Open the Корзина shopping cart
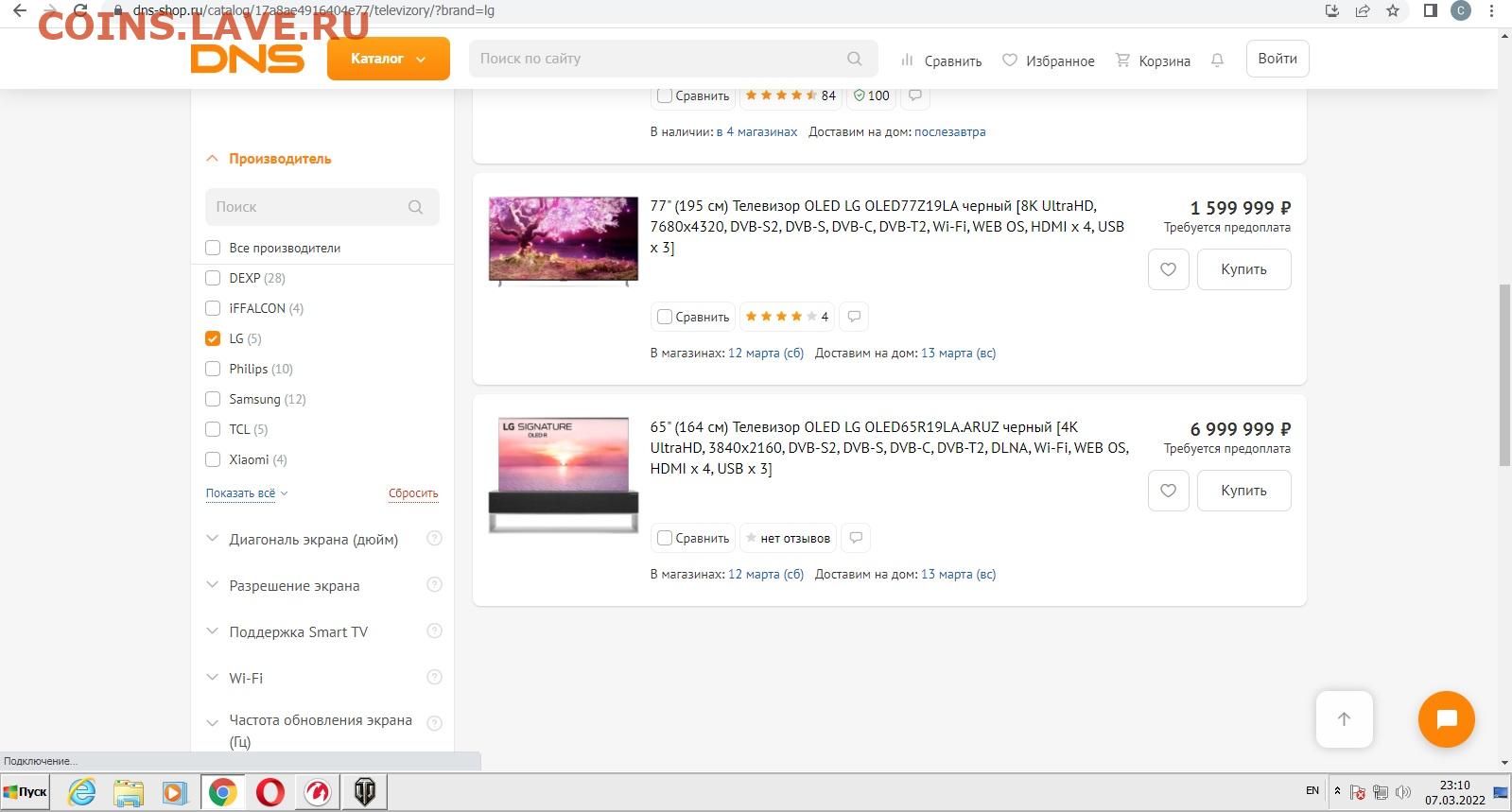Image resolution: width=1512 pixels, height=812 pixels. click(x=1153, y=60)
